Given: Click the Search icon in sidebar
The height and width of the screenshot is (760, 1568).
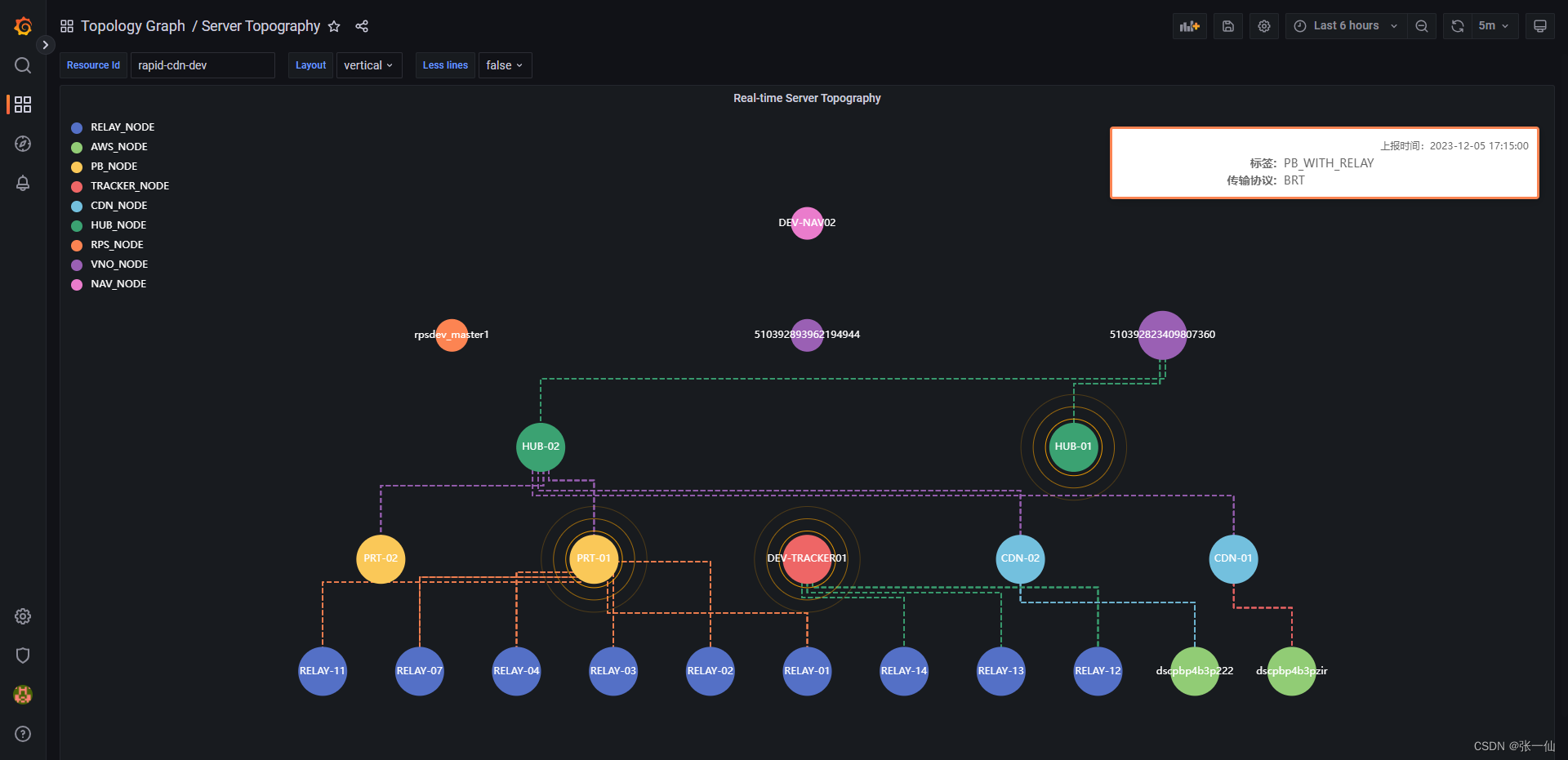Looking at the screenshot, I should (22, 65).
